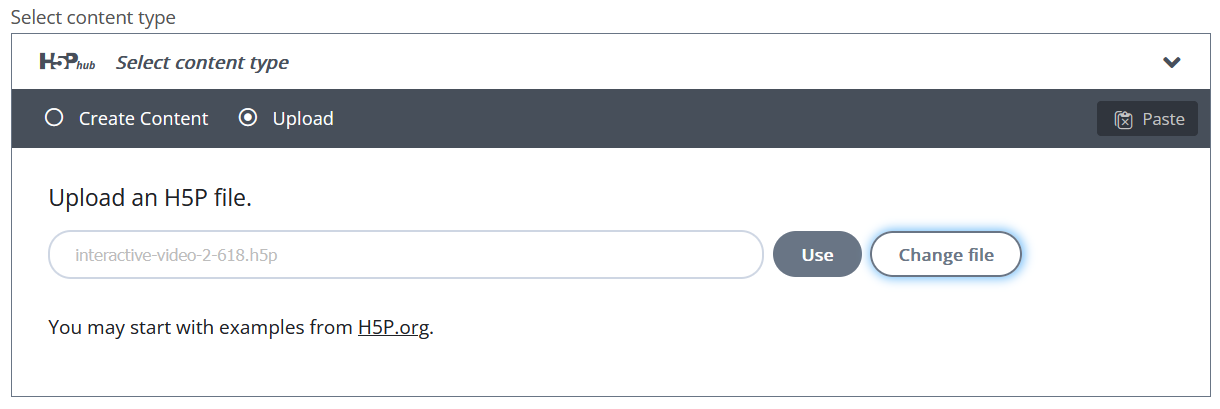Toggle the italic 'Select content type' header title
The width and height of the screenshot is (1220, 409).
[x=202, y=62]
